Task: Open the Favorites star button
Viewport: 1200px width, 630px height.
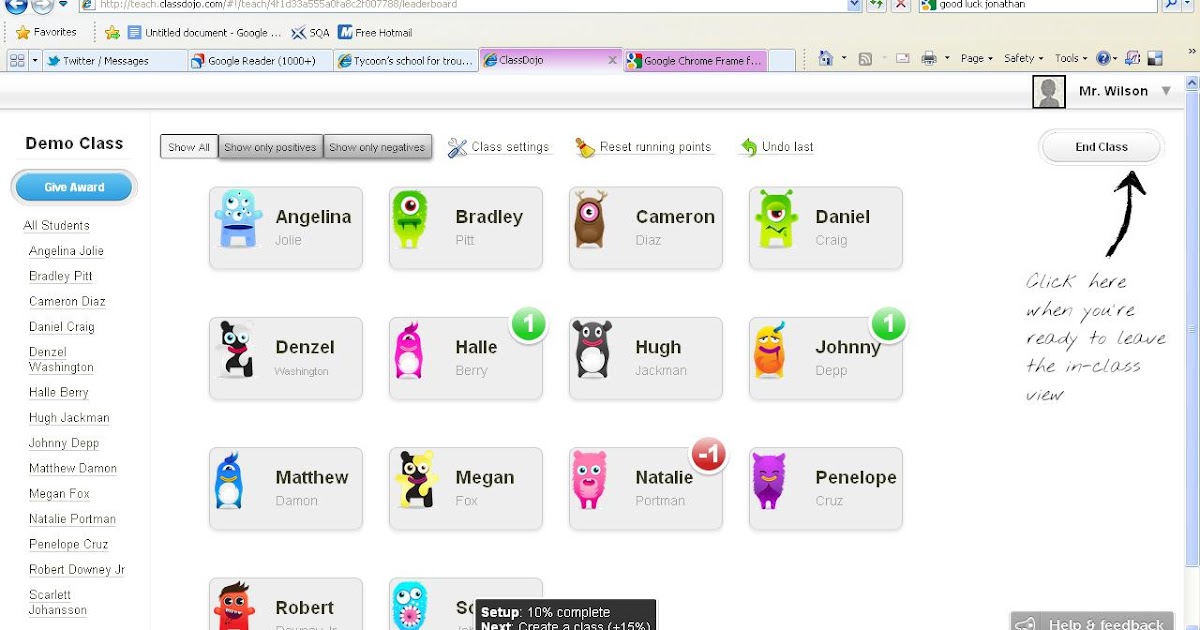Action: (x=46, y=32)
